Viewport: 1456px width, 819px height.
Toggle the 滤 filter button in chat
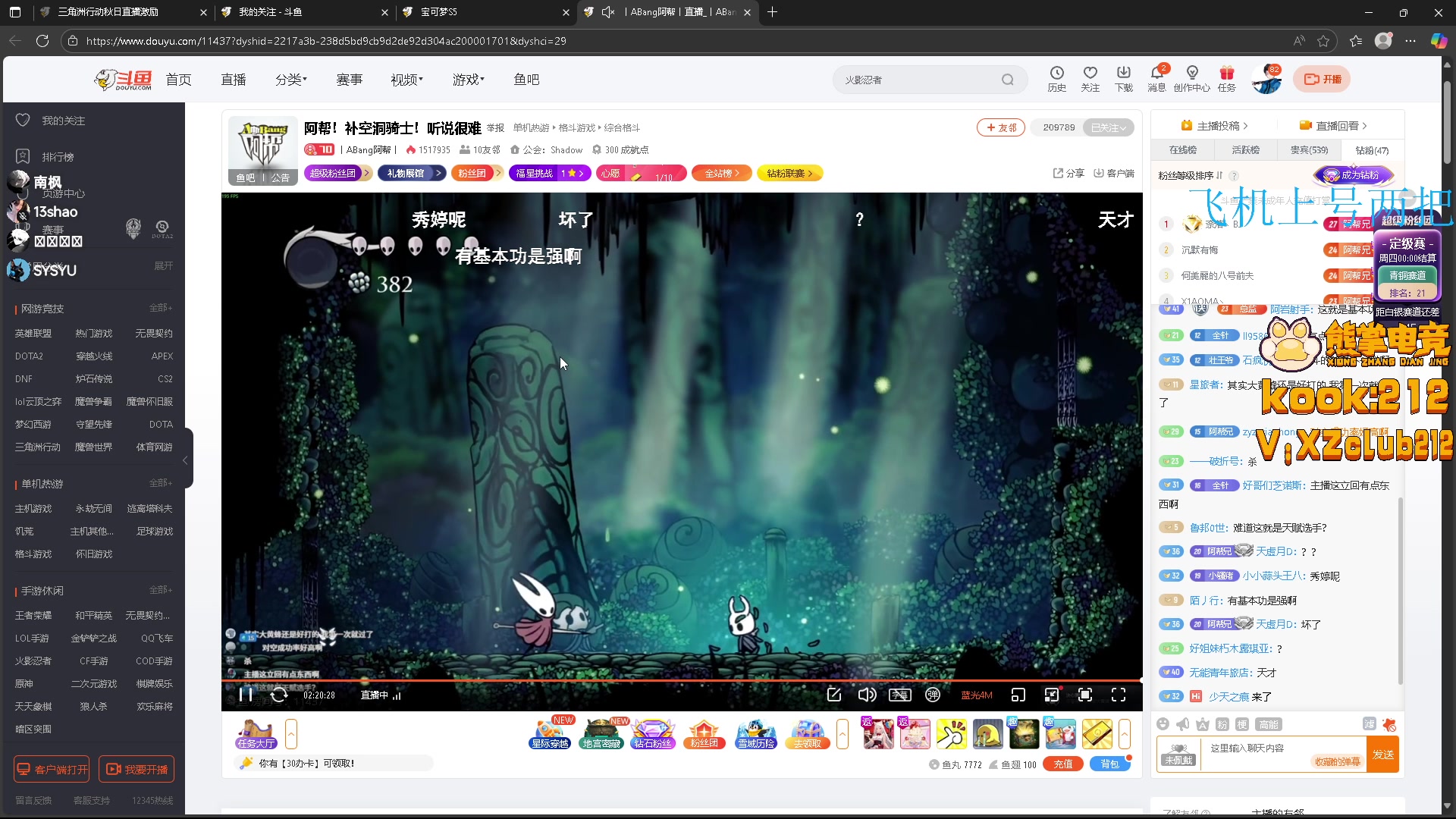1370,724
